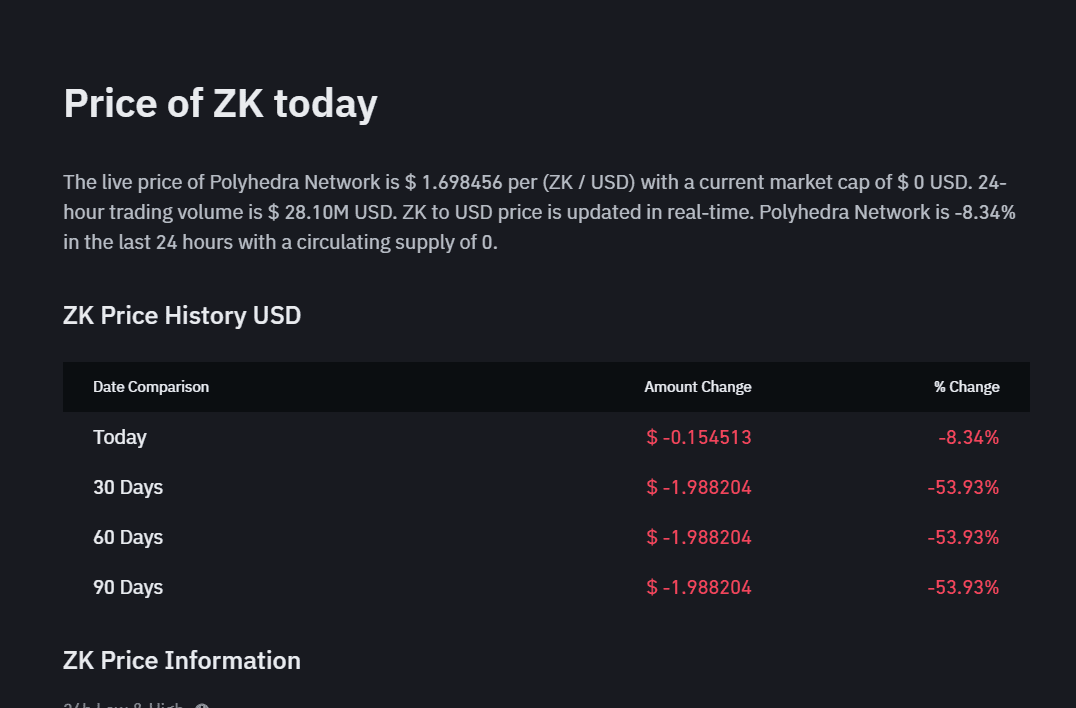Click the 60 Days amount change value
Viewport: 1076px width, 708px height.
click(x=699, y=537)
